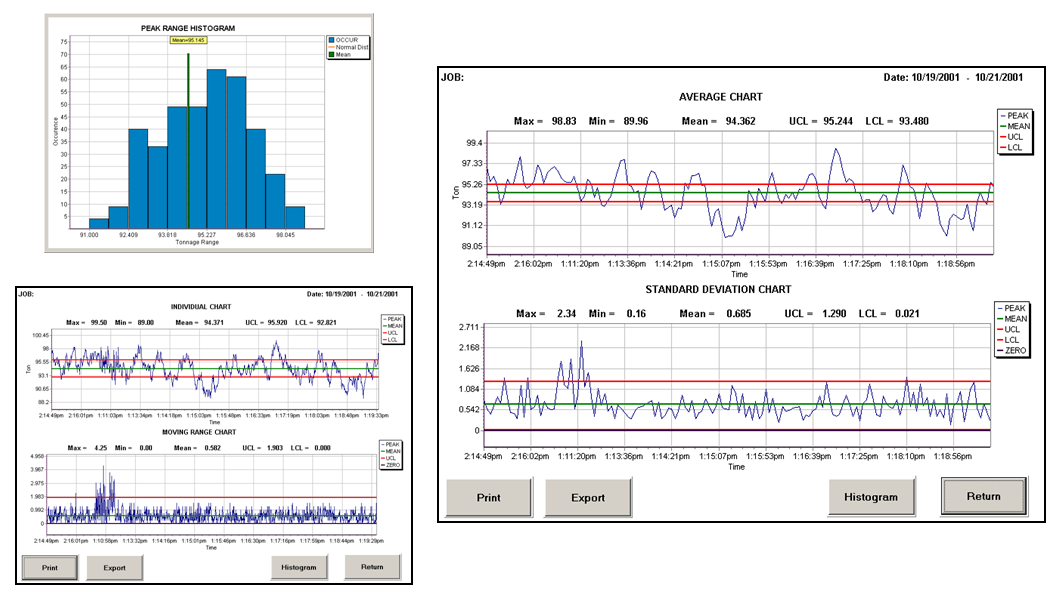Open Histogram from Individual Chart panel
This screenshot has width=1059, height=598.
click(298, 567)
